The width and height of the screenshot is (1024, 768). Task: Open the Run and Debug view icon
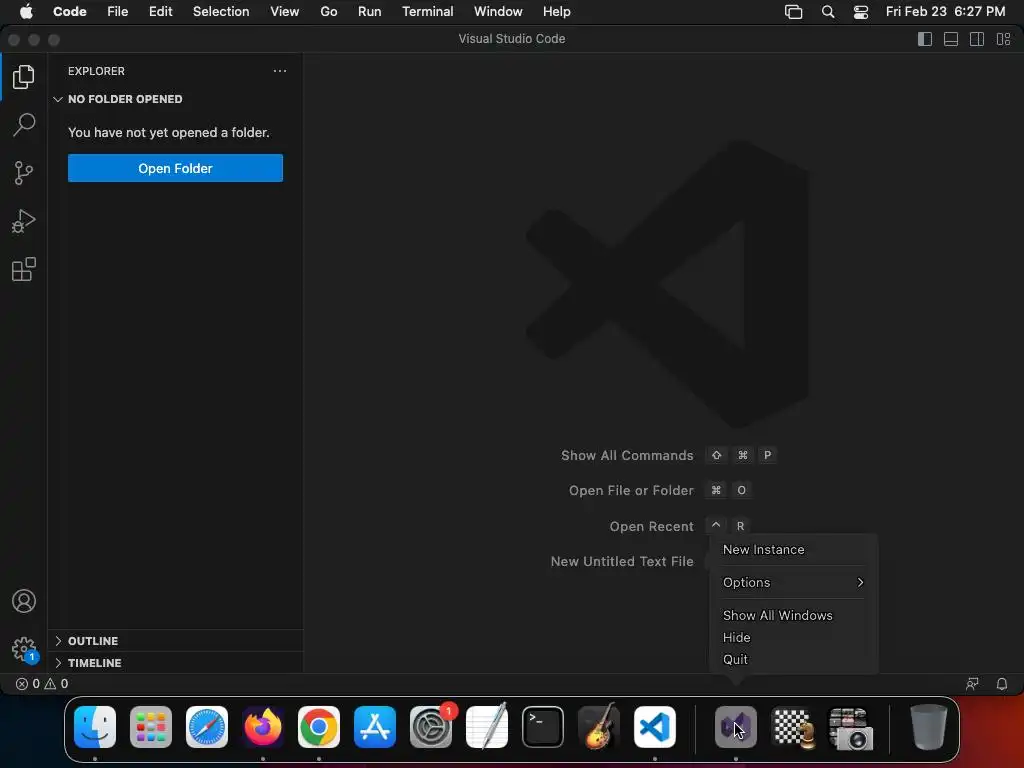click(24, 221)
